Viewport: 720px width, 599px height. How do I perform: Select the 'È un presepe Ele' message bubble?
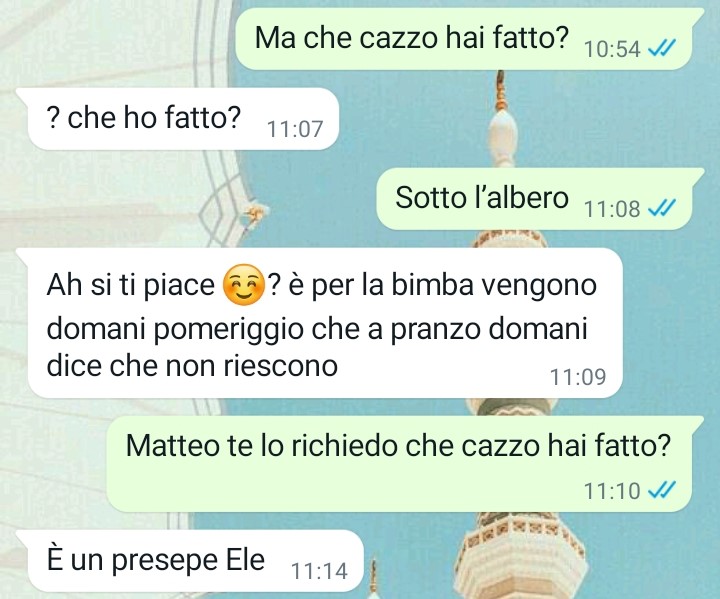[x=190, y=561]
